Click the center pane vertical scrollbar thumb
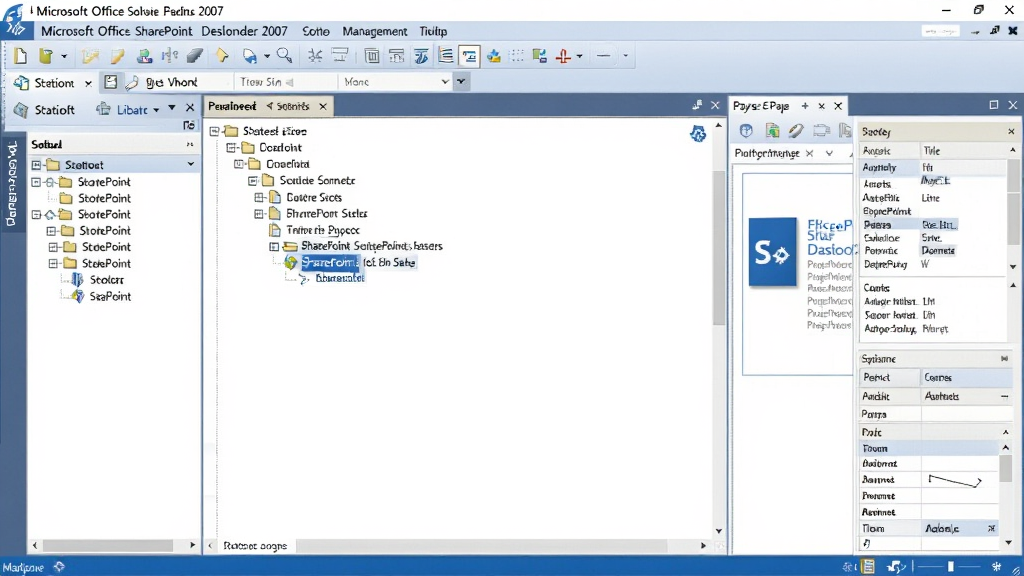This screenshot has width=1024, height=576. [x=719, y=247]
